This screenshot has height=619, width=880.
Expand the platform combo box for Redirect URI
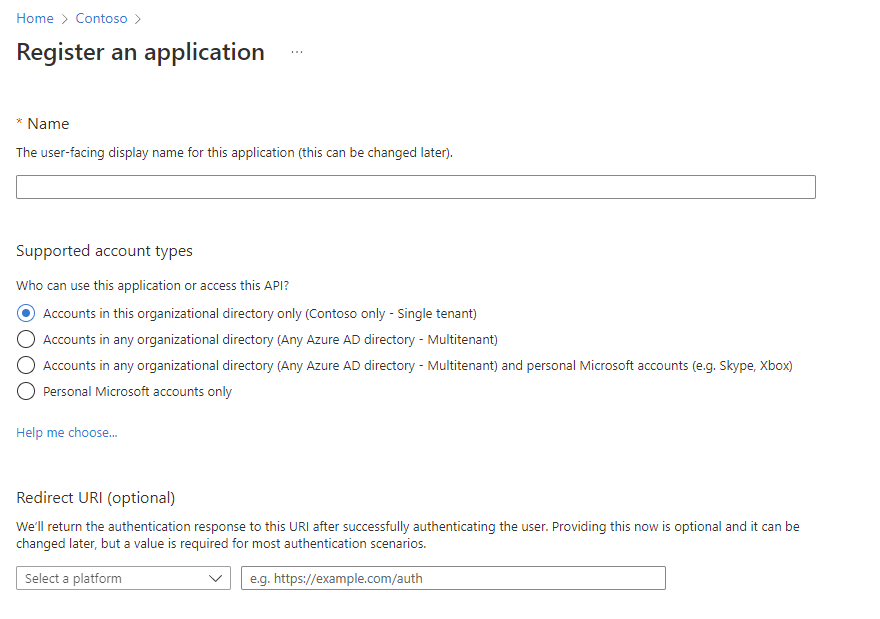click(123, 578)
